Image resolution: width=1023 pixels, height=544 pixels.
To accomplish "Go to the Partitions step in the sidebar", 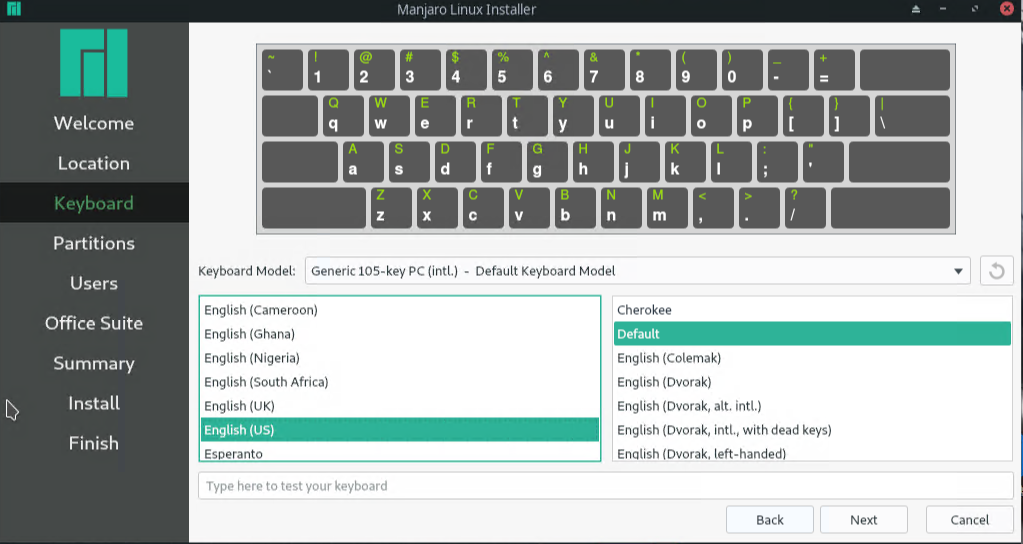I will pyautogui.click(x=94, y=243).
